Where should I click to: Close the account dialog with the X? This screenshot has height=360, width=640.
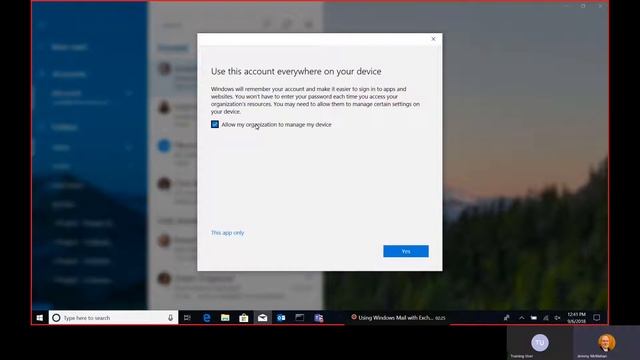(433, 39)
